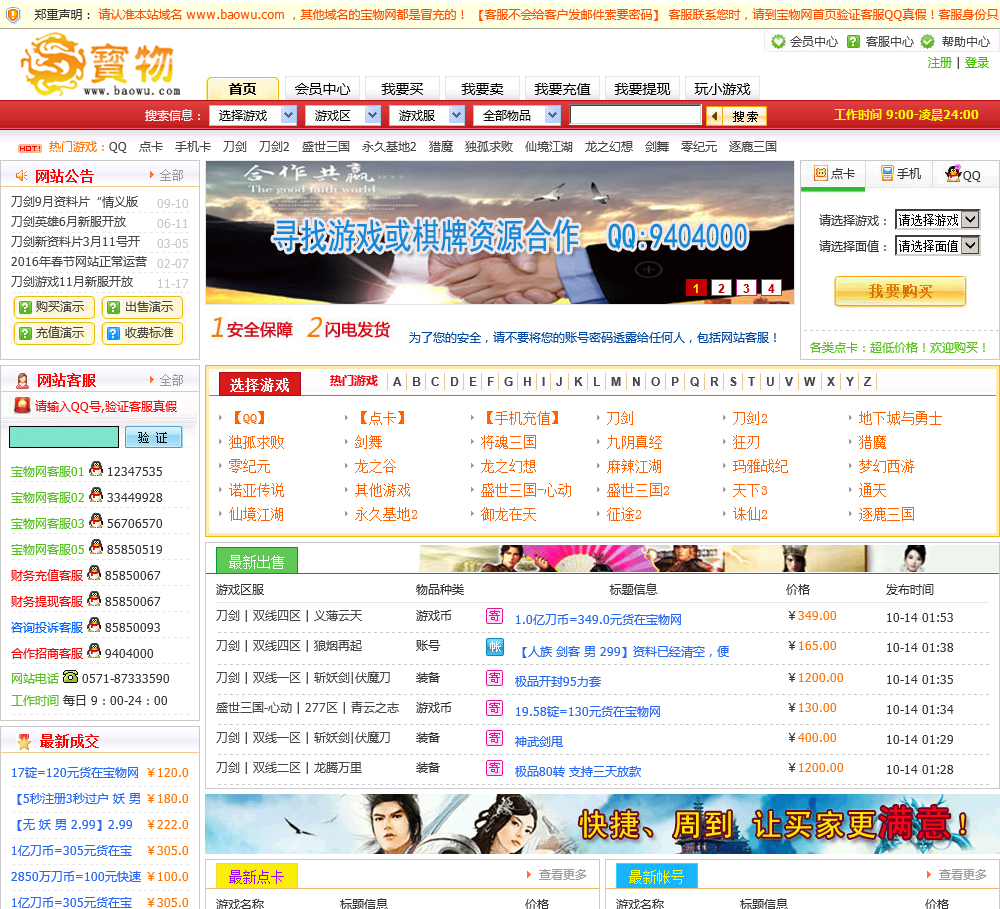Image resolution: width=1000 pixels, height=909 pixels.
Task: Click the QQ penguin icon next to 宝物网客服01
Action: (x=96, y=469)
